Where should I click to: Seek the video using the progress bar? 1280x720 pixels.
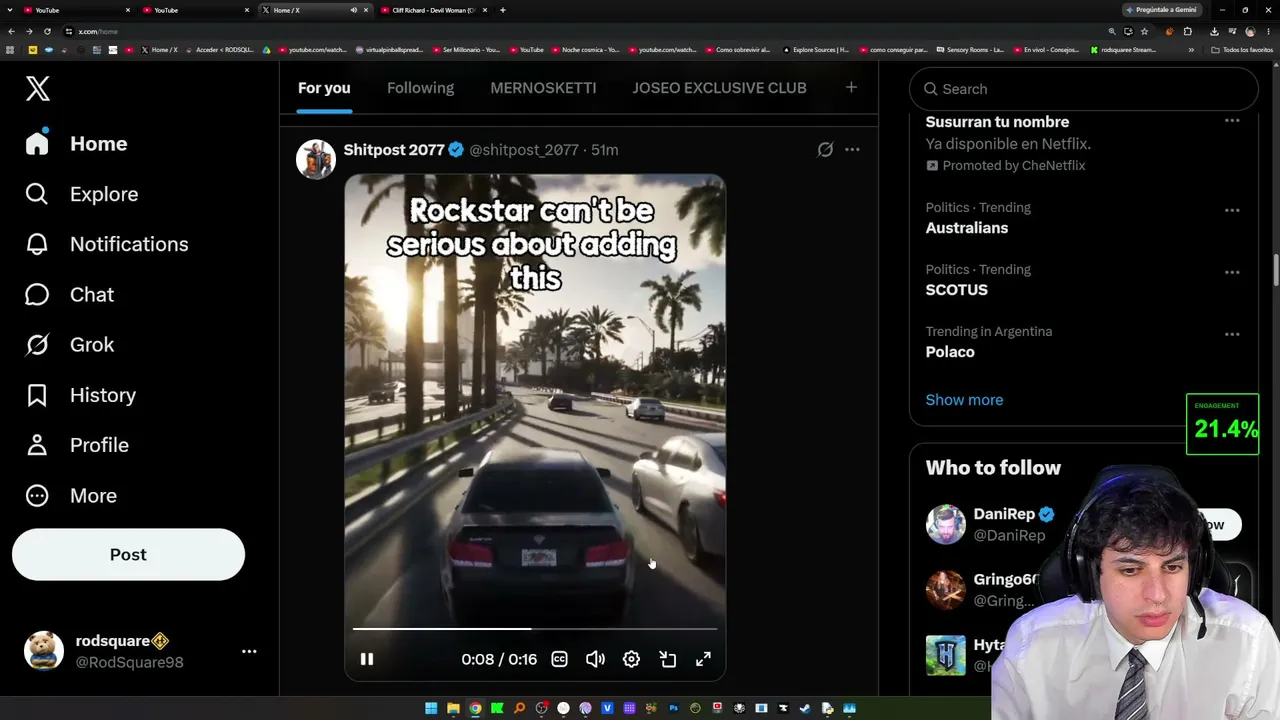pos(535,629)
